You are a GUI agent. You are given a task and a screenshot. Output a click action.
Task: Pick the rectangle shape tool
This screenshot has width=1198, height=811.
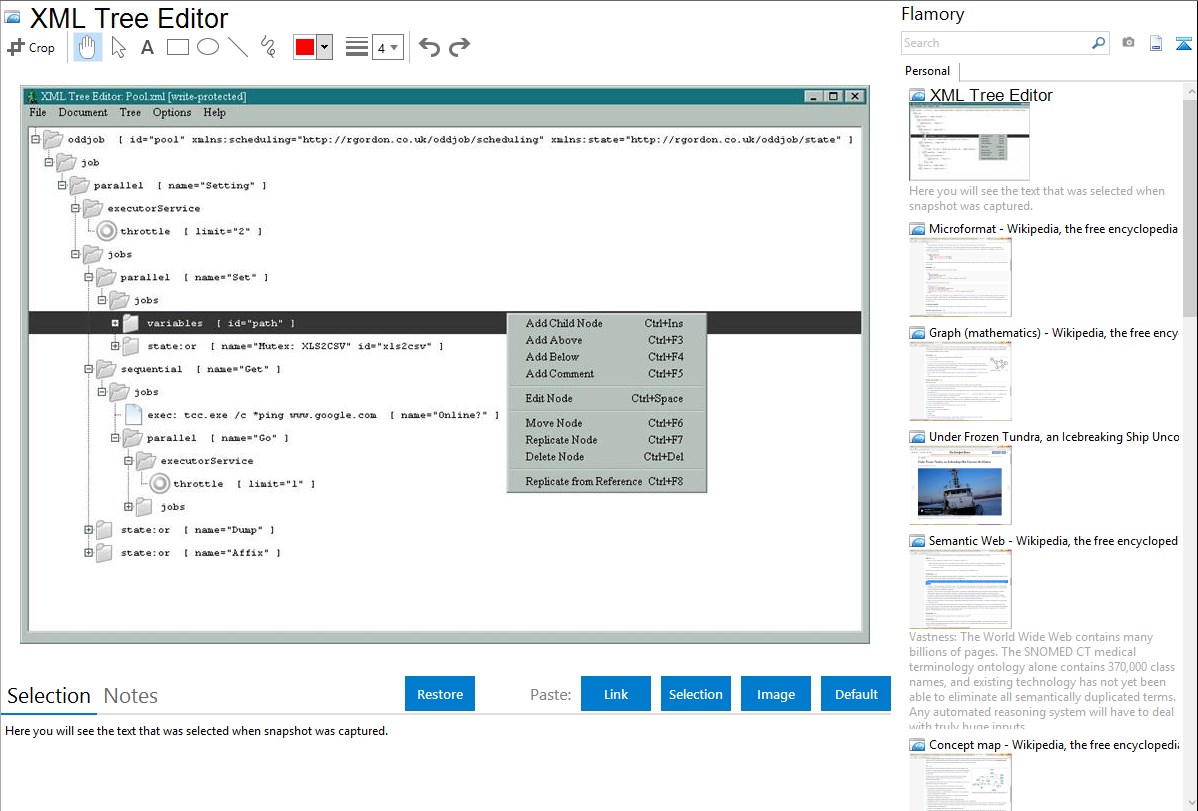[178, 47]
